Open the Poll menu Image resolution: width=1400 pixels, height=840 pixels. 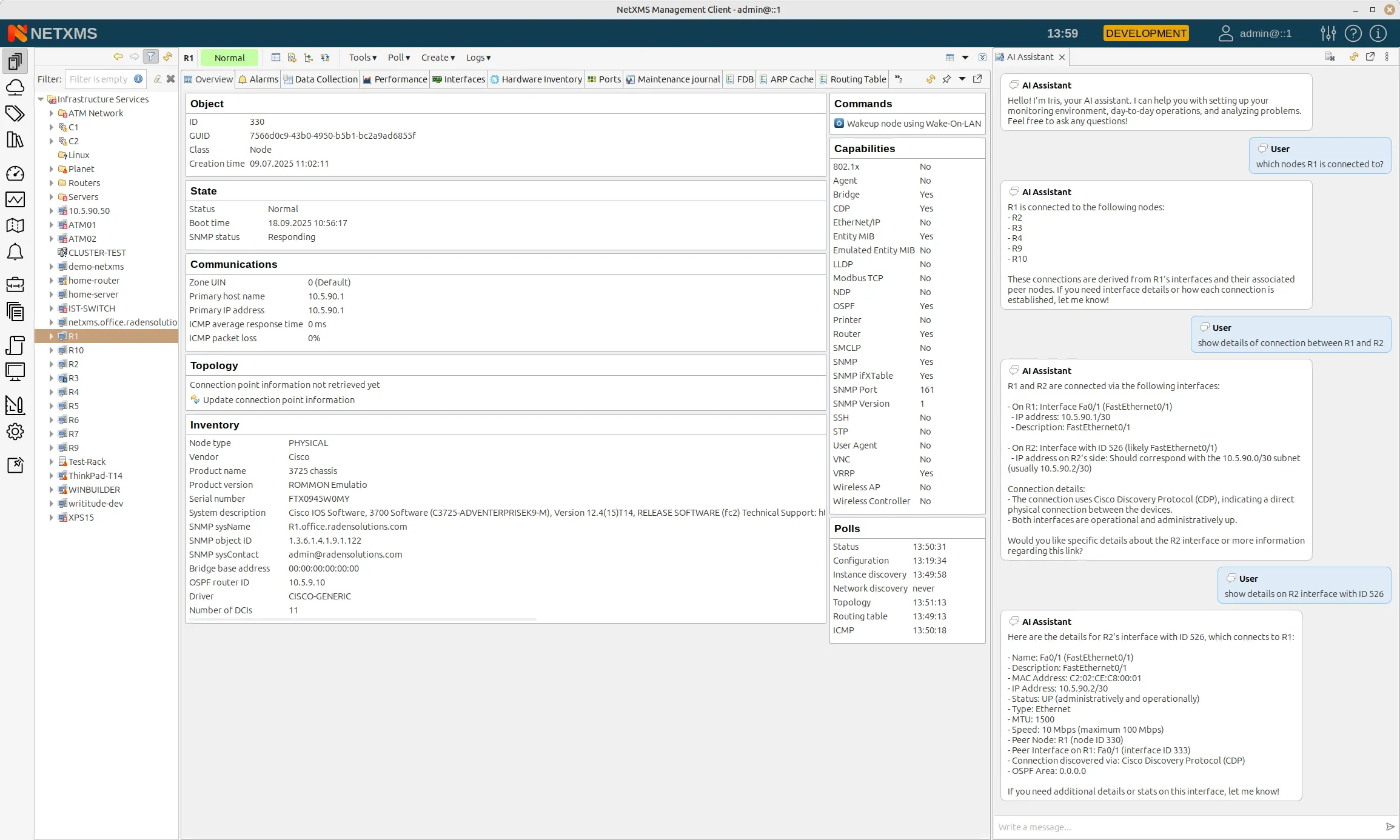[397, 57]
